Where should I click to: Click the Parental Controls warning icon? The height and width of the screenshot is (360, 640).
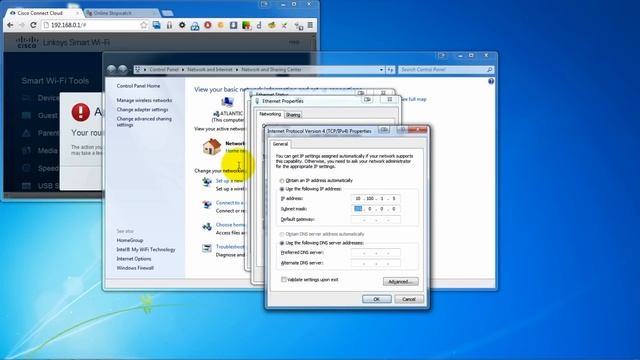point(27,133)
